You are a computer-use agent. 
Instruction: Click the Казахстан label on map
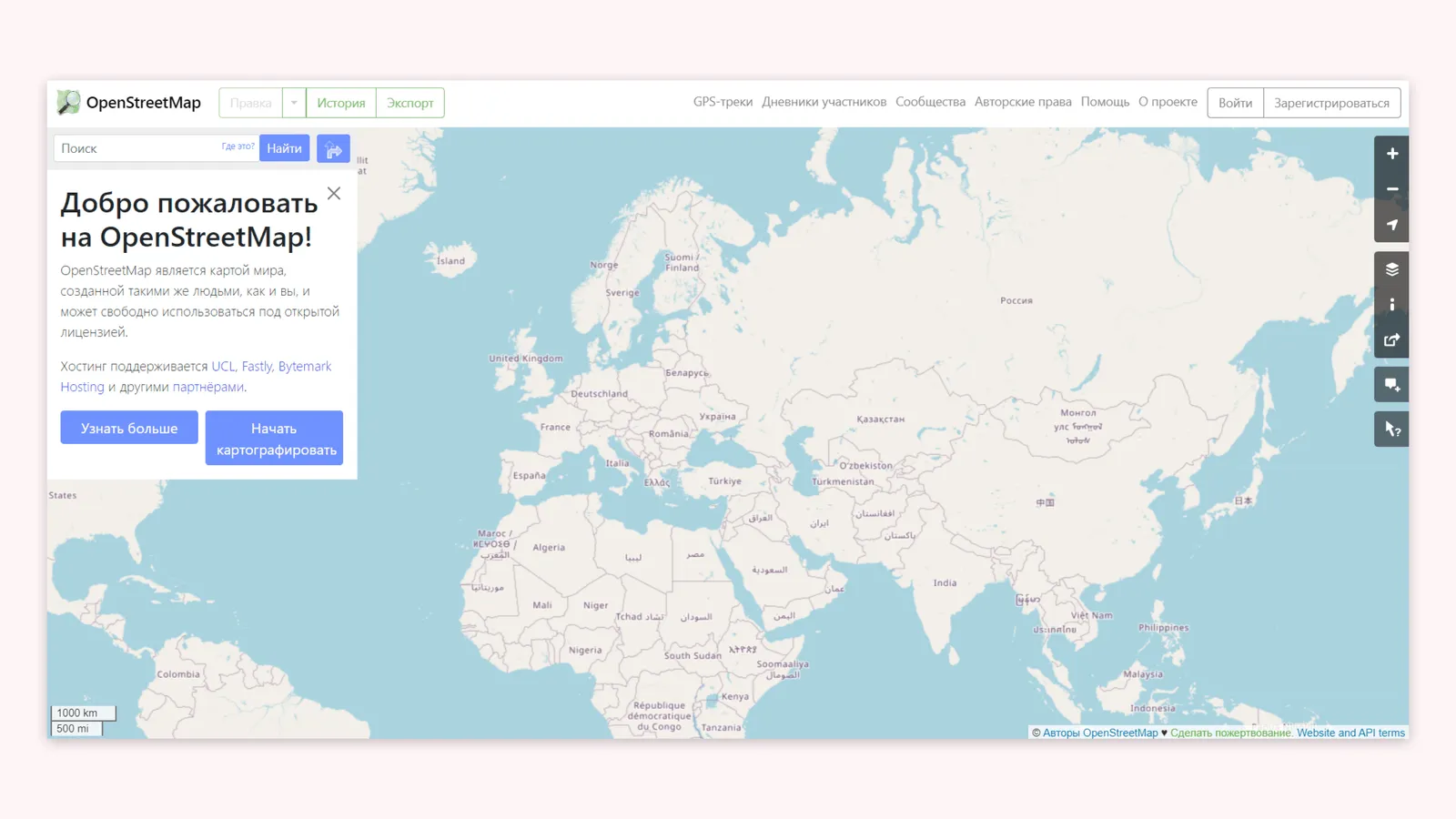pos(880,420)
